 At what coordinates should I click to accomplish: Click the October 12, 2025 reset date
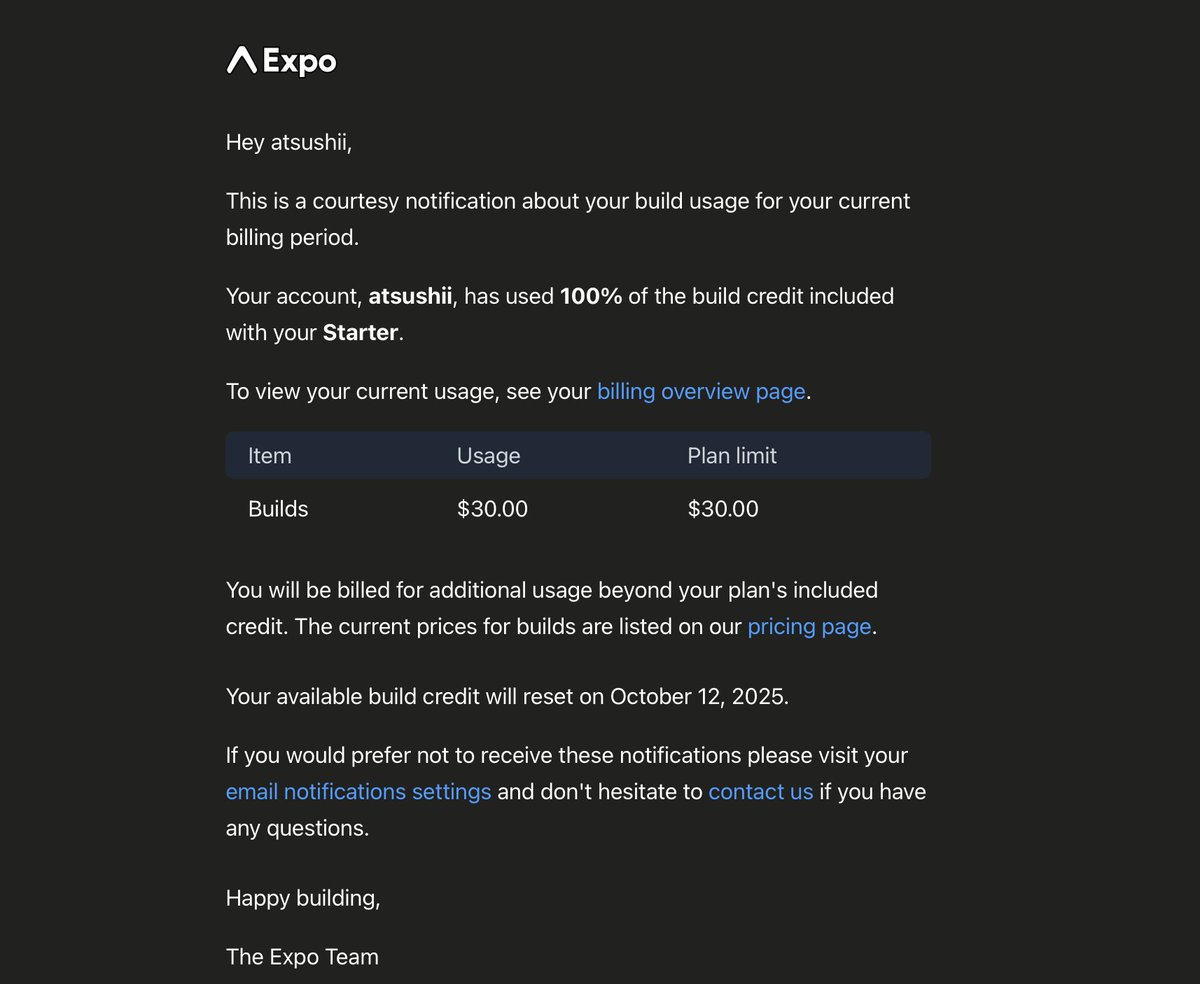tap(698, 696)
